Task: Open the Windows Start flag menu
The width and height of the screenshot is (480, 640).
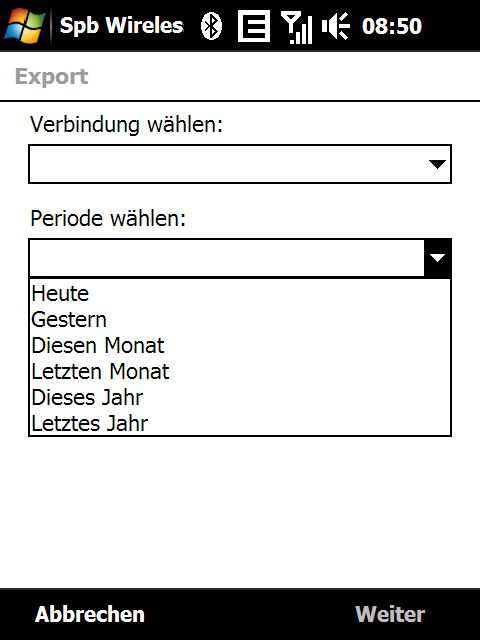Action: [24, 25]
